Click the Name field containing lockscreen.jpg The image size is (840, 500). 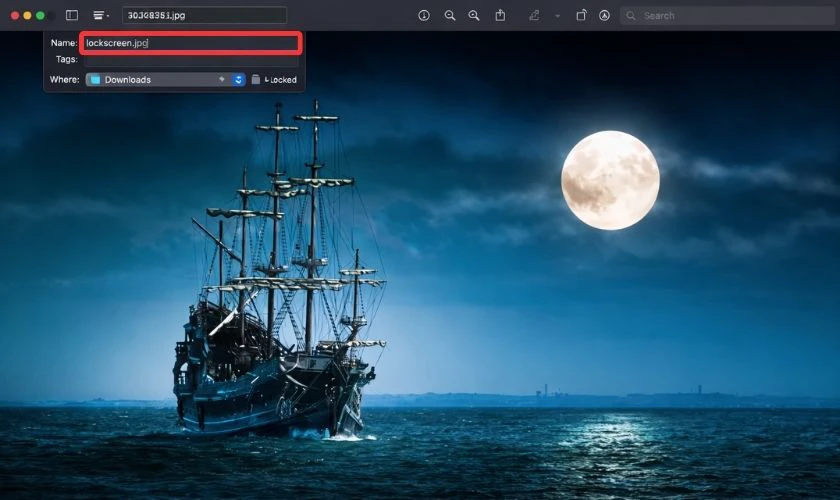190,43
